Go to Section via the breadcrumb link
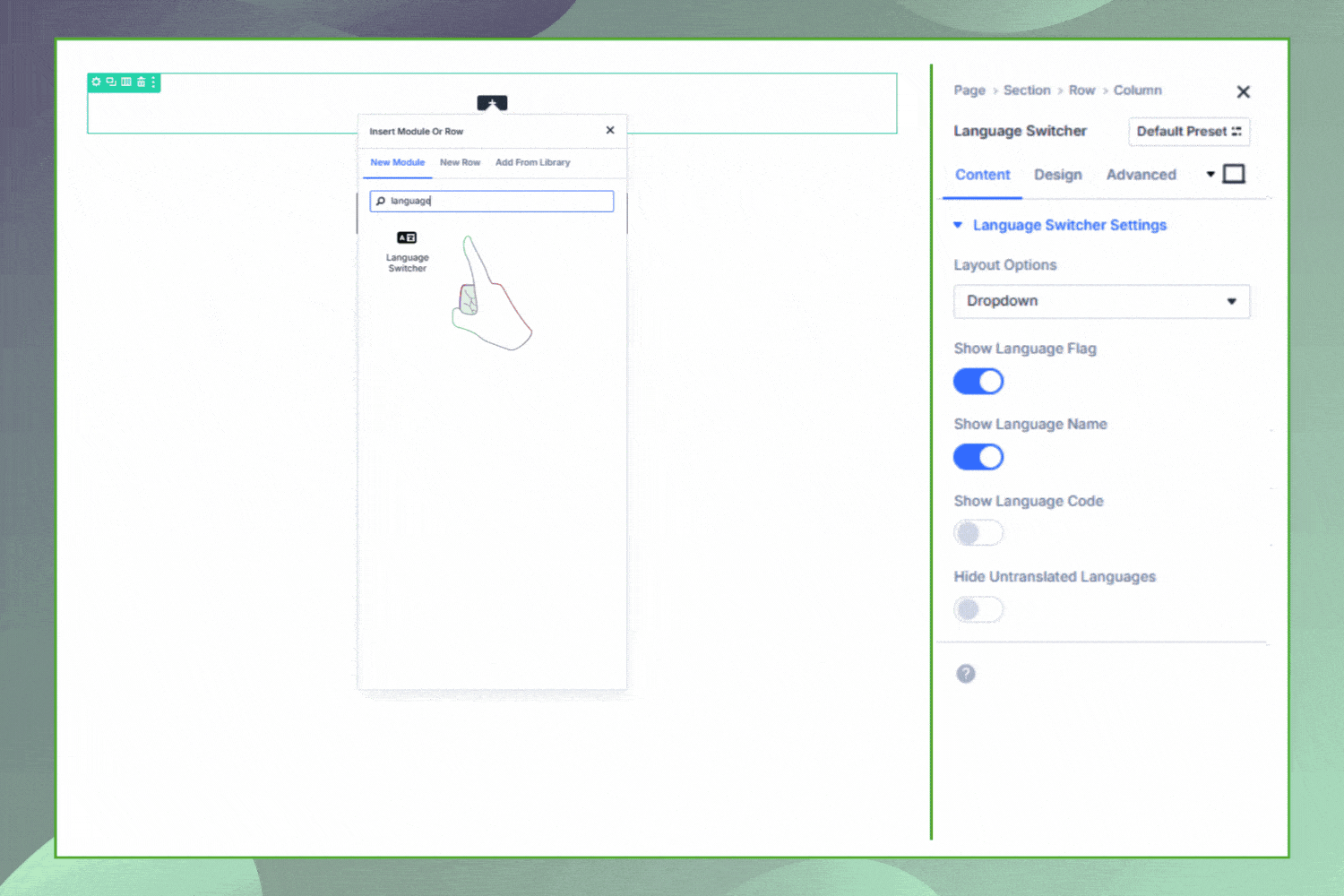Viewport: 1344px width, 896px height. (1027, 90)
